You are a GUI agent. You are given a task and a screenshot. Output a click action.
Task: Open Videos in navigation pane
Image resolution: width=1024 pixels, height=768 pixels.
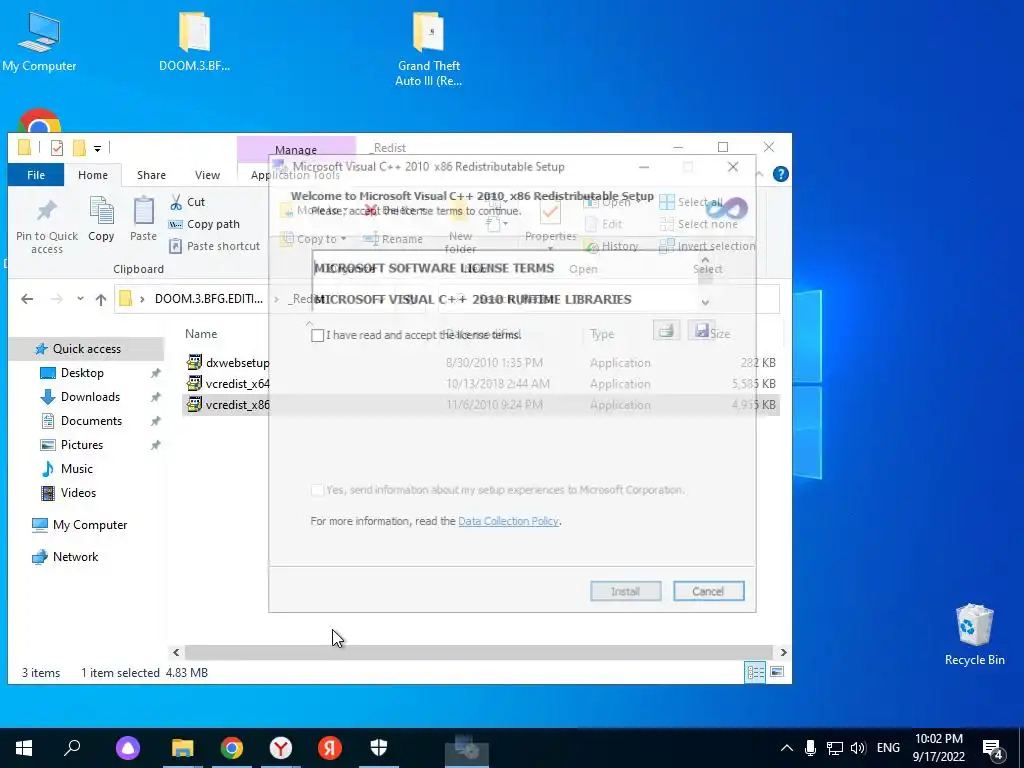78,493
